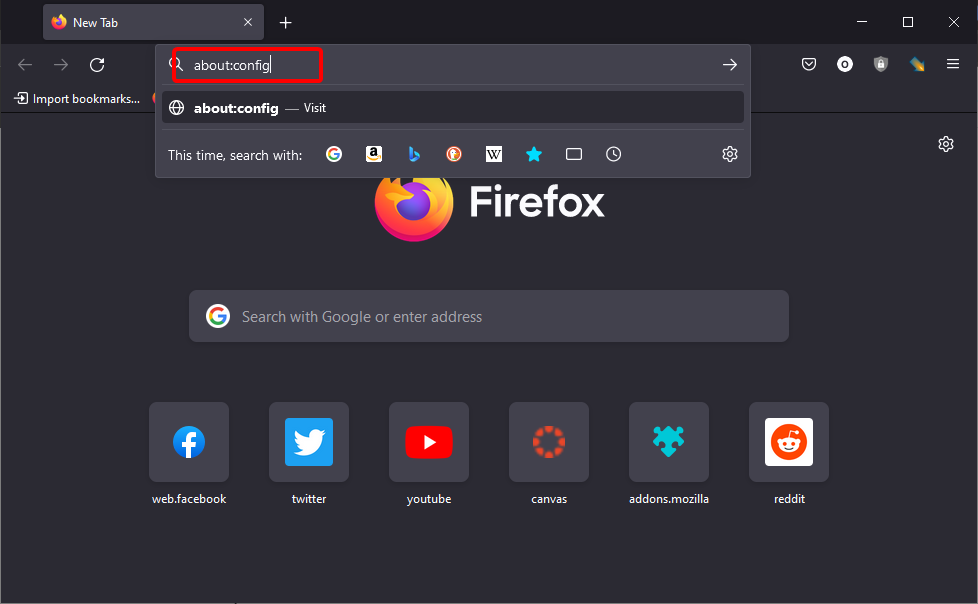The height and width of the screenshot is (604, 978).
Task: Reload the current page
Action: [x=97, y=64]
